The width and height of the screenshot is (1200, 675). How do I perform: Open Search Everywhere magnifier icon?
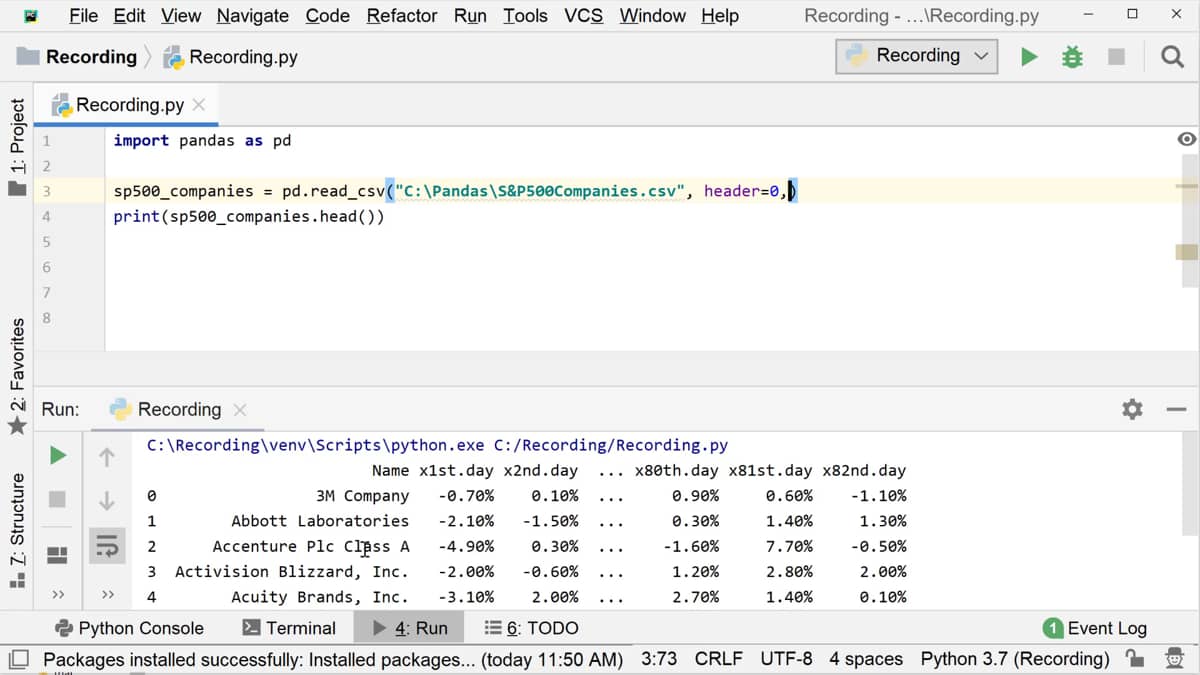tap(1172, 57)
